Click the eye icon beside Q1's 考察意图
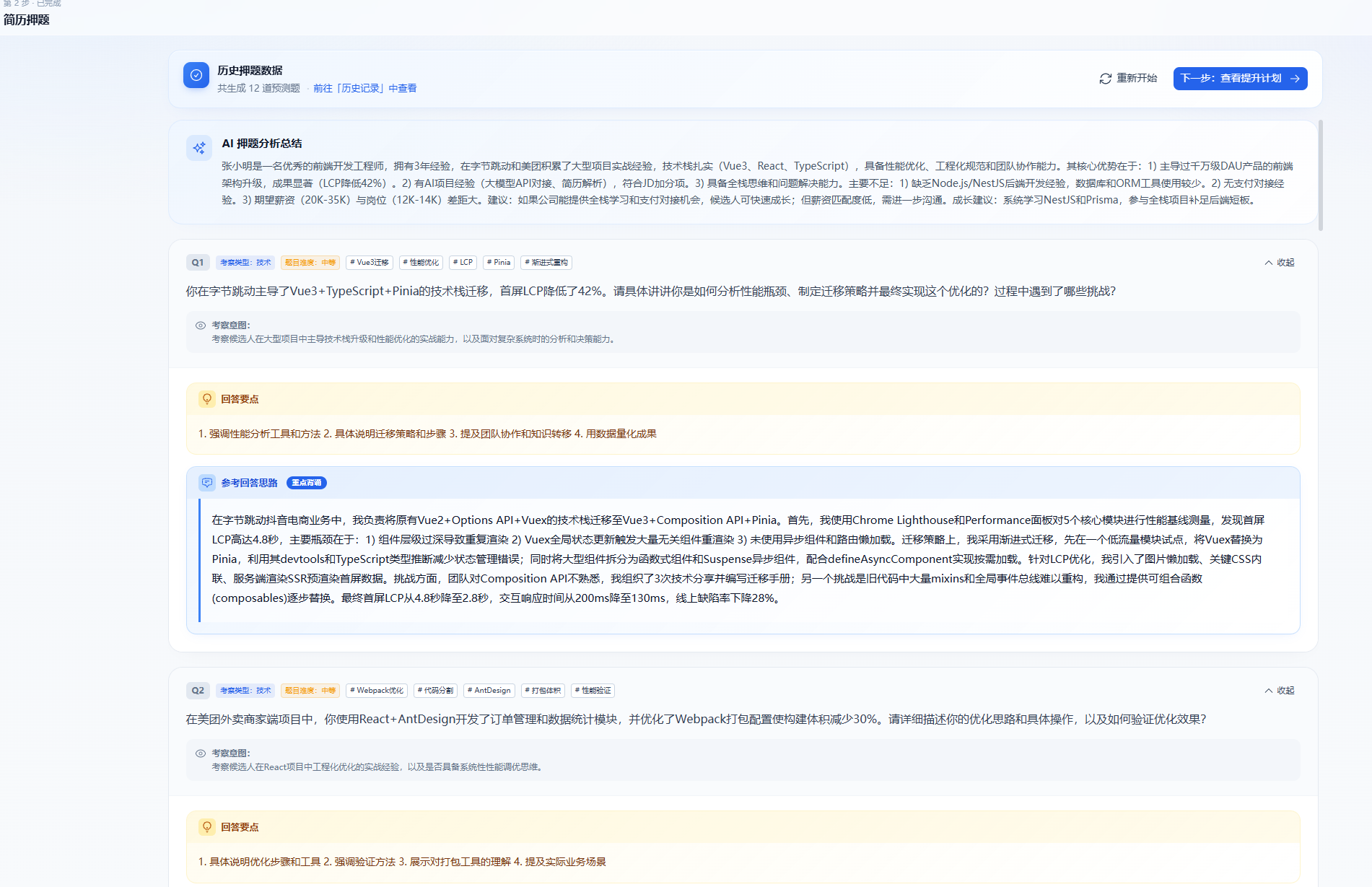The width and height of the screenshot is (1372, 887). click(x=201, y=325)
